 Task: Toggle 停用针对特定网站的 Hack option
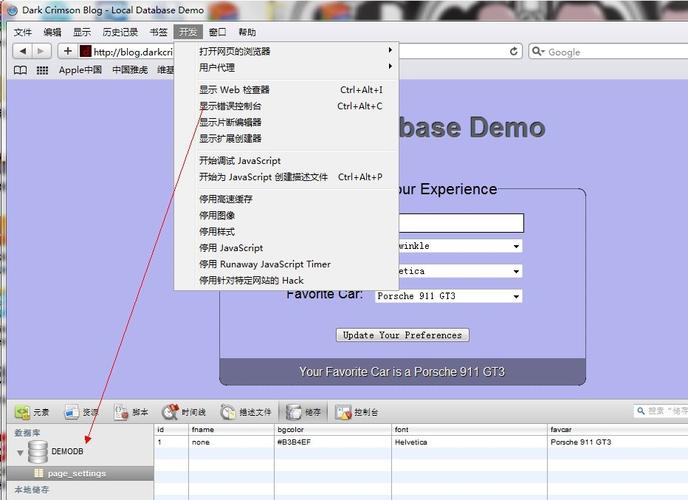(x=287, y=280)
